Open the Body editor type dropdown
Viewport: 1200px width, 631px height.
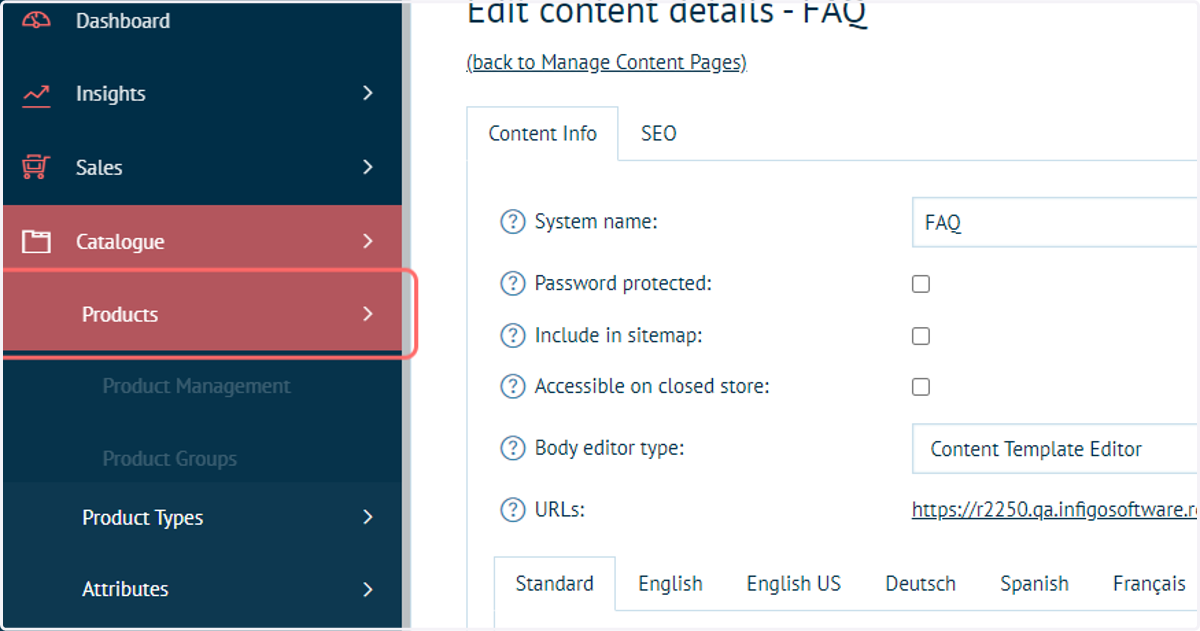tap(1055, 449)
